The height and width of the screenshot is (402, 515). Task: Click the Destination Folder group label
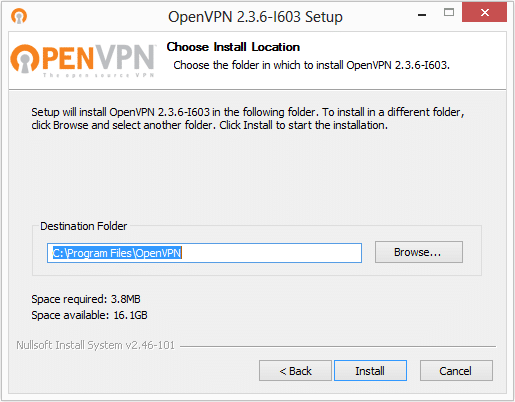coord(83,226)
